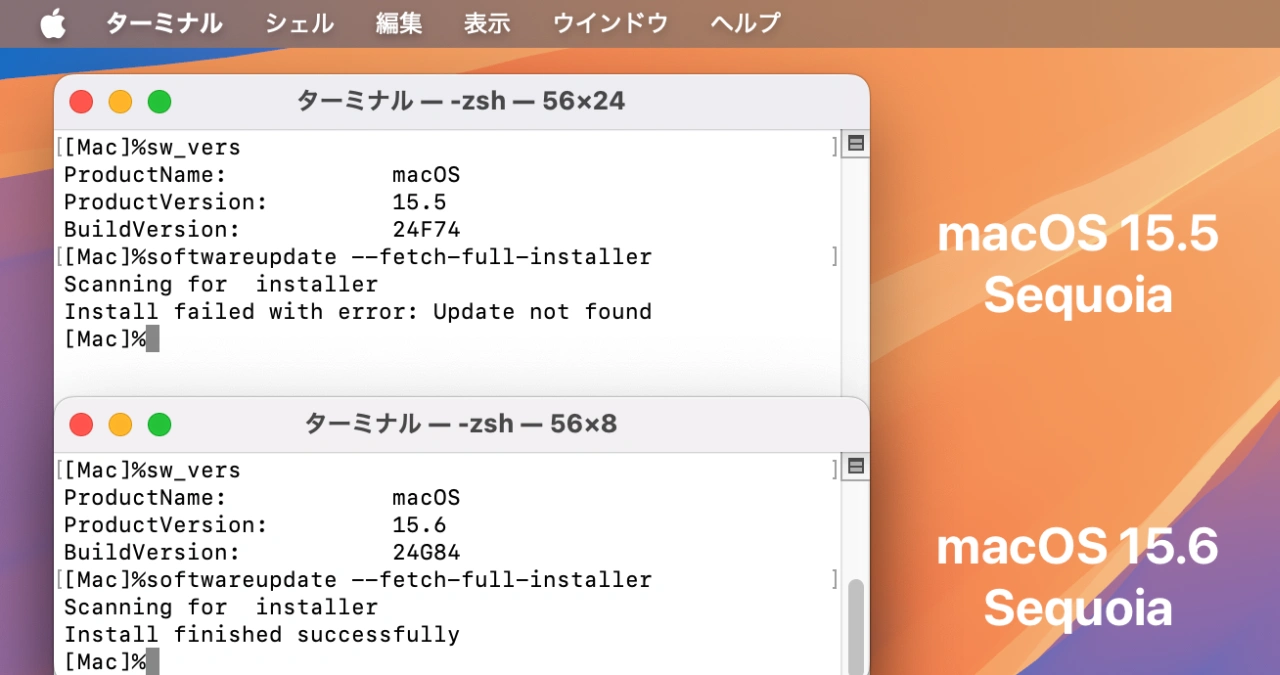The height and width of the screenshot is (675, 1280).
Task: Open the split-pane icon in the macOS 15.6 terminal
Action: (855, 466)
